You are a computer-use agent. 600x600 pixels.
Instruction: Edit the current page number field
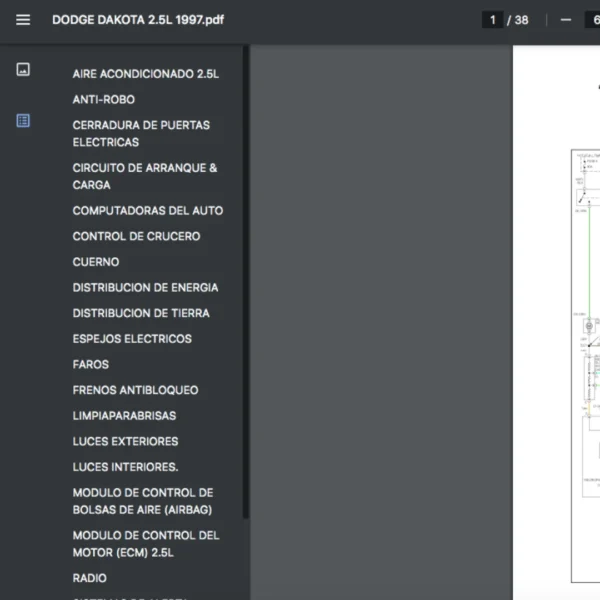pos(492,20)
